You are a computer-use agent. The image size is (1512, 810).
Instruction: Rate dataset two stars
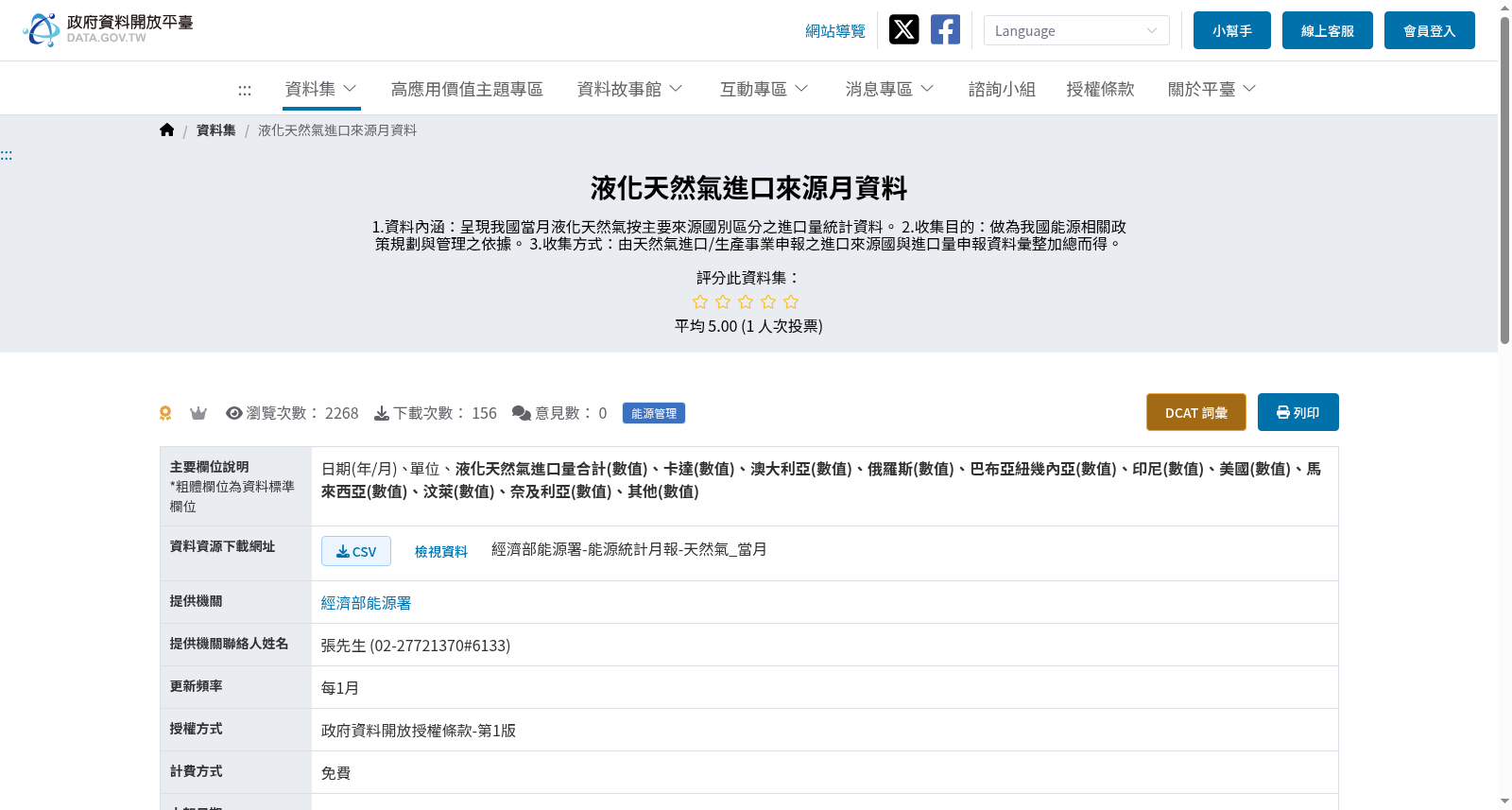pyautogui.click(x=723, y=302)
